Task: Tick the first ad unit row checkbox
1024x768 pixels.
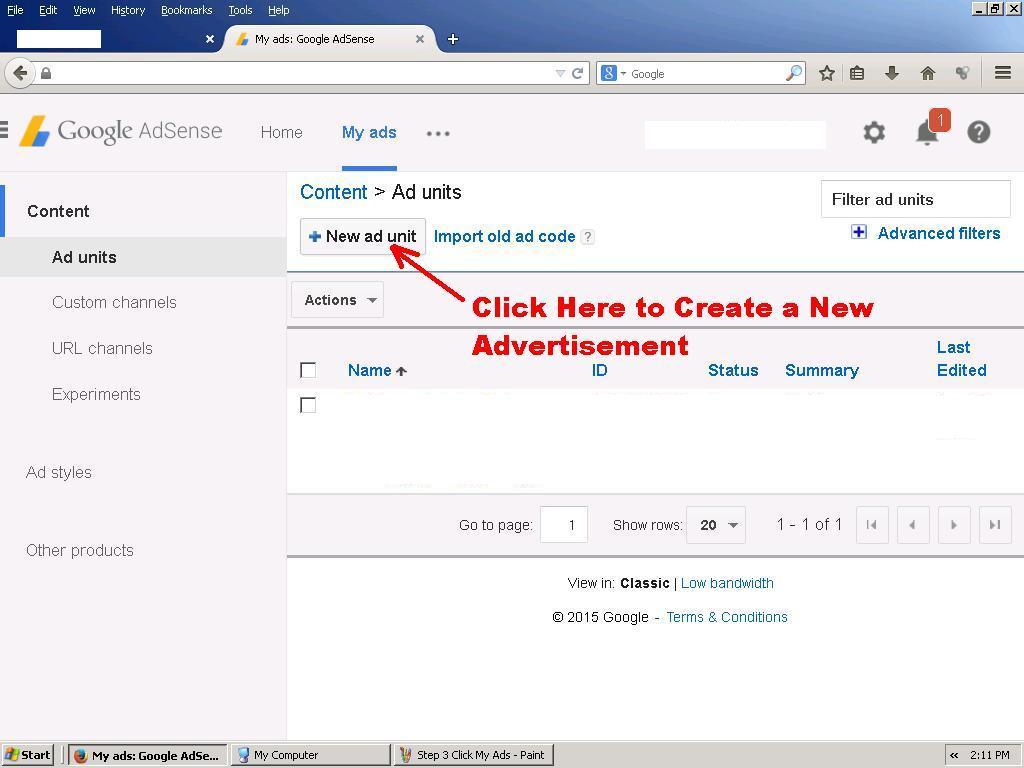Action: click(308, 405)
